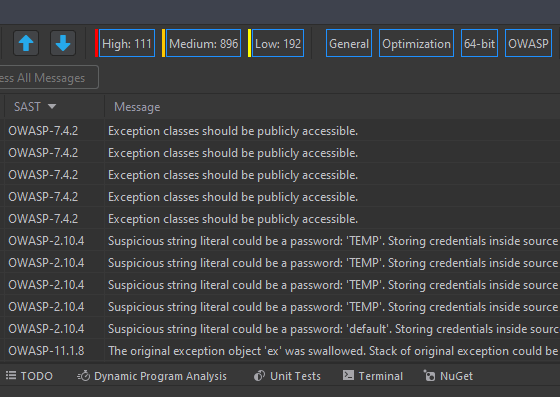Click the Unit Tests icon
This screenshot has width=560, height=397.
(259, 376)
